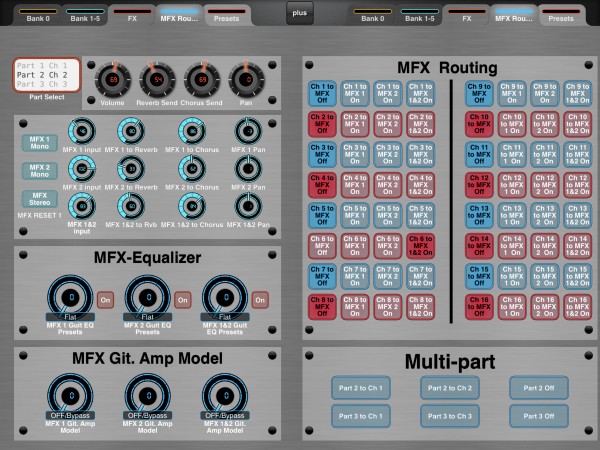Select Ch 14 to MFX 1 On
Viewport: 600px width, 450px height.
[x=512, y=246]
